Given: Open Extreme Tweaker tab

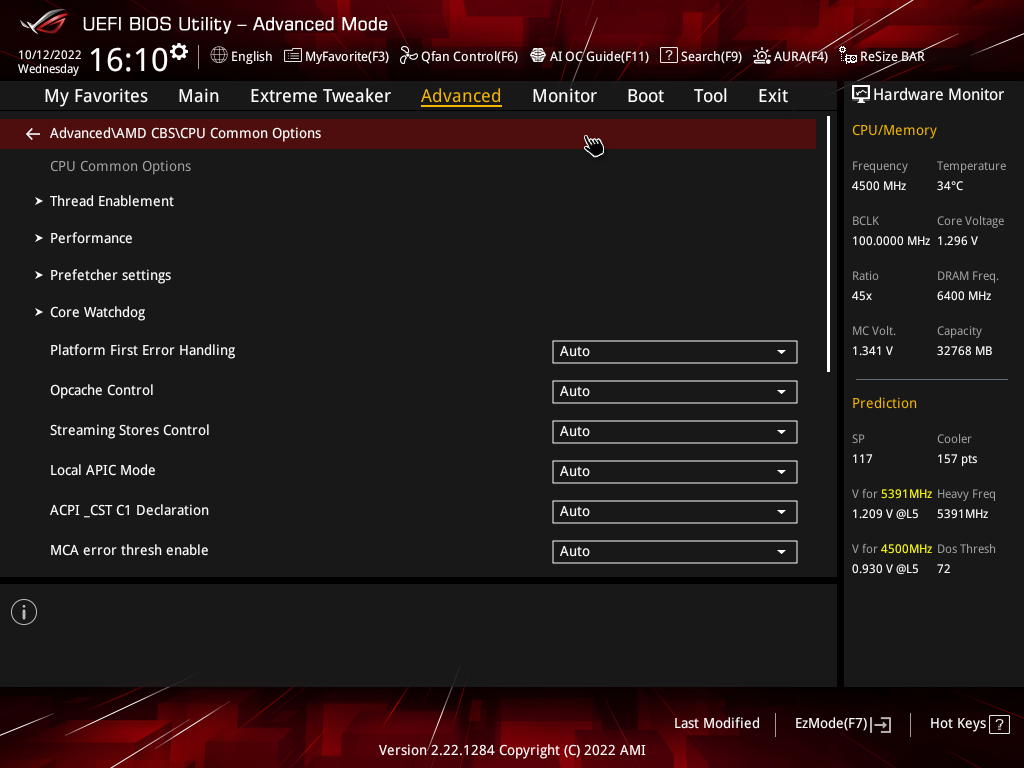Looking at the screenshot, I should [320, 96].
